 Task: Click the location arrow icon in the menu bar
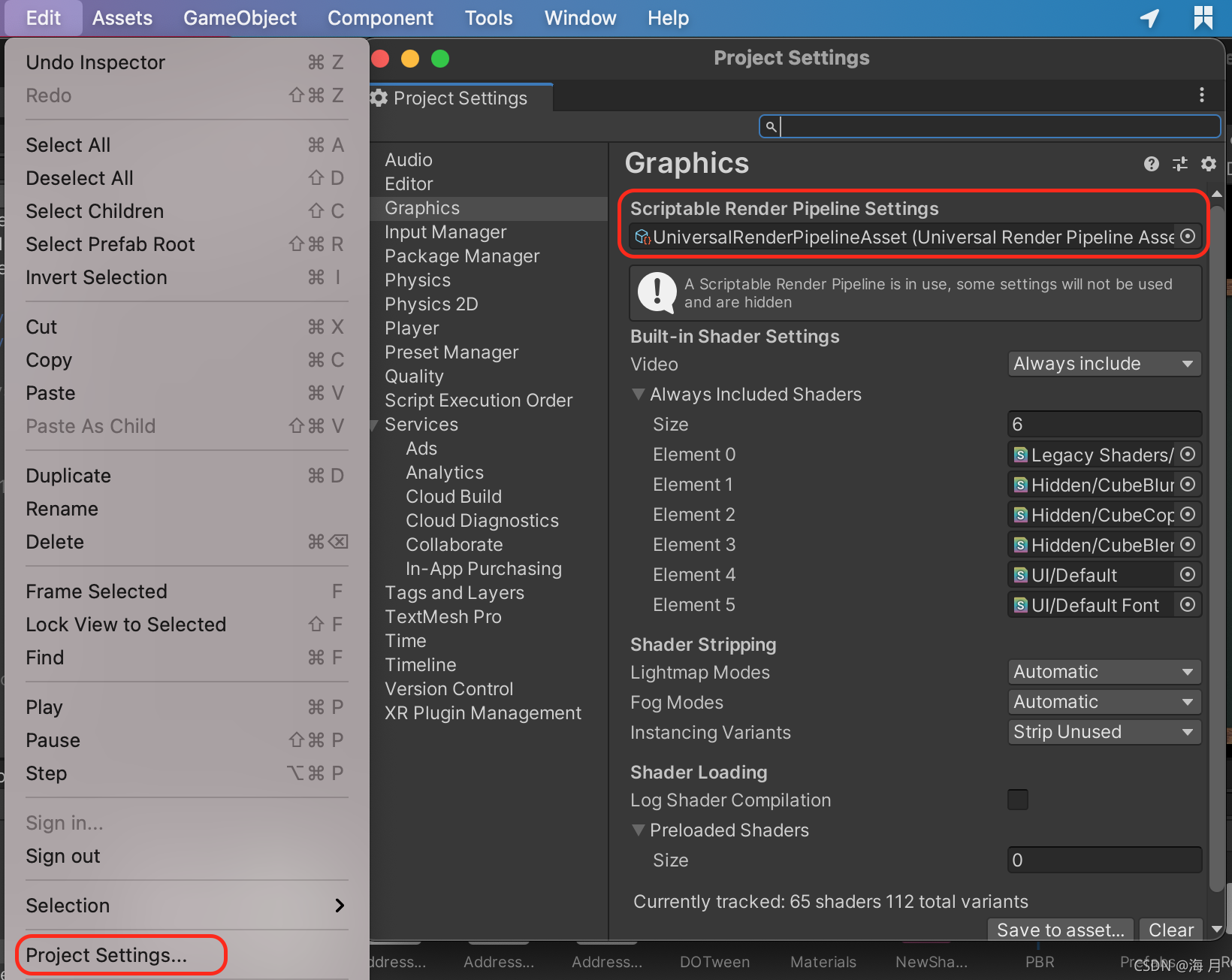tap(1149, 18)
